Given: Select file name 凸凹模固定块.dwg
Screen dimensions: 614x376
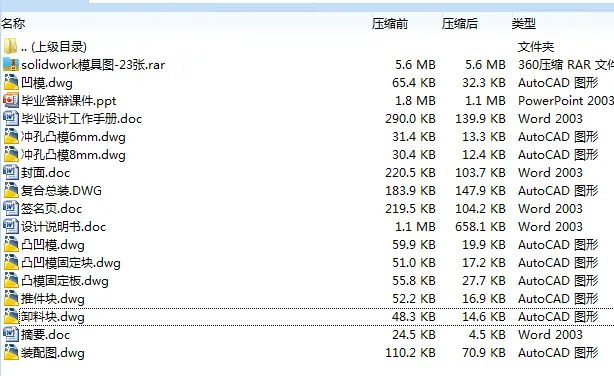Looking at the screenshot, I should point(70,263).
